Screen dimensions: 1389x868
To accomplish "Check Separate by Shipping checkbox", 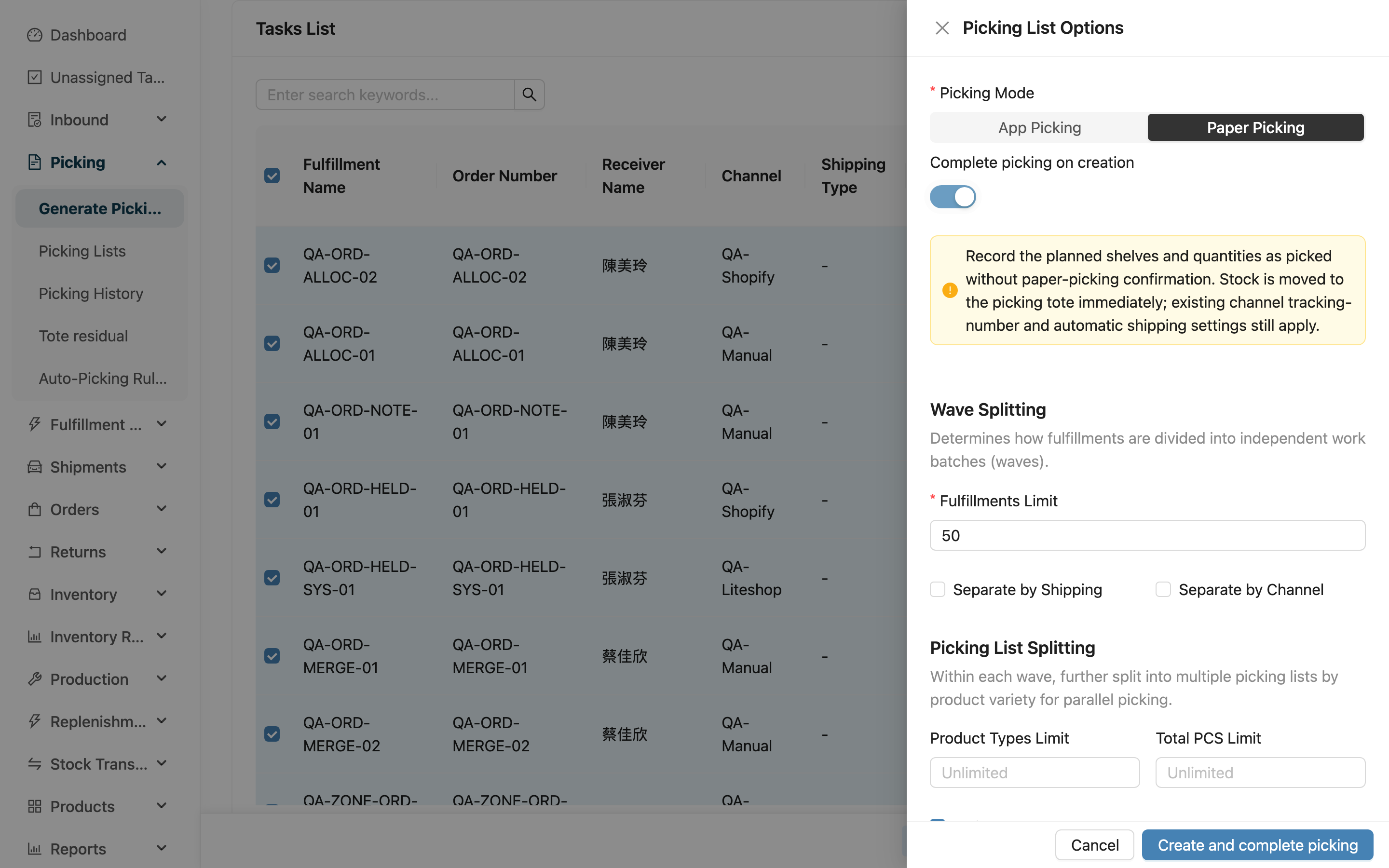I will click(937, 590).
